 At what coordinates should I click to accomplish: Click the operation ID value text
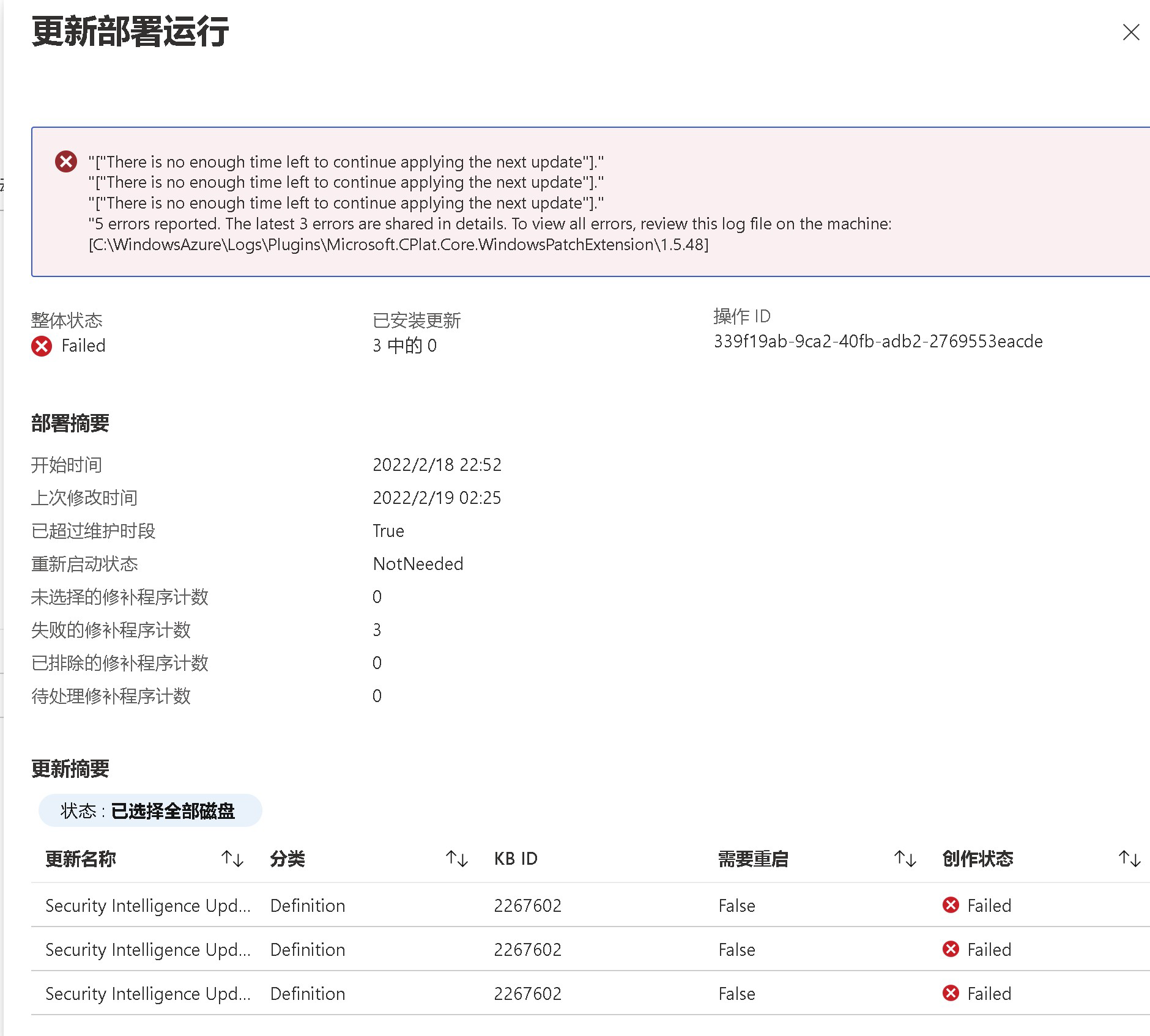(878, 341)
